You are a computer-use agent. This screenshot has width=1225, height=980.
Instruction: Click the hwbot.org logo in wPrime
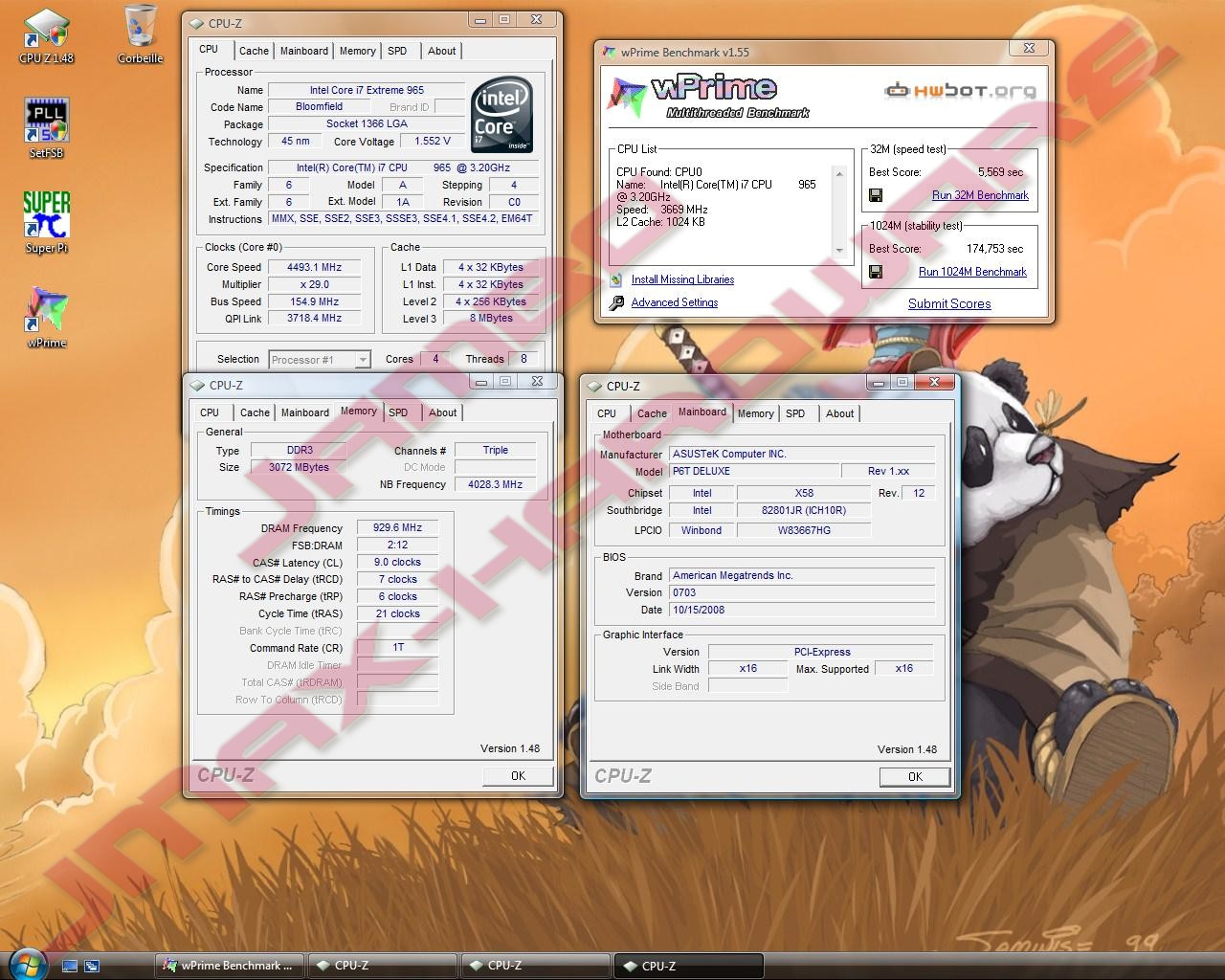pyautogui.click(x=961, y=91)
